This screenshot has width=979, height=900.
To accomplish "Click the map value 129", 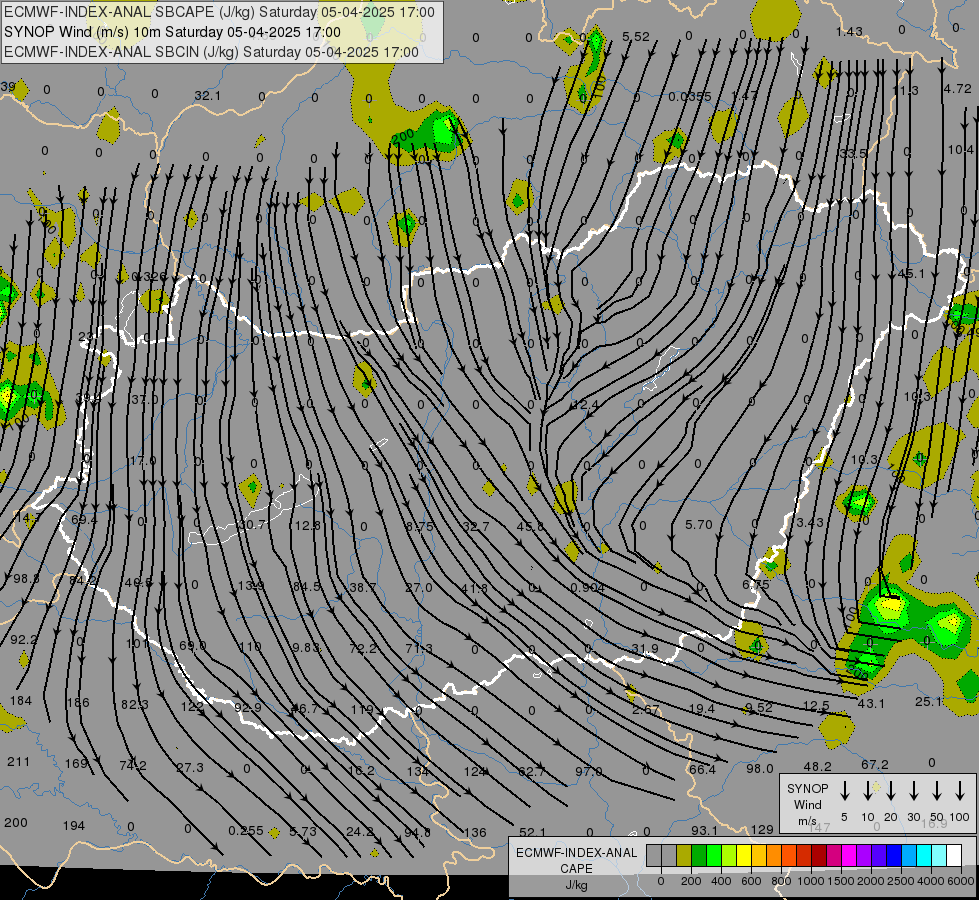I will 762,829.
